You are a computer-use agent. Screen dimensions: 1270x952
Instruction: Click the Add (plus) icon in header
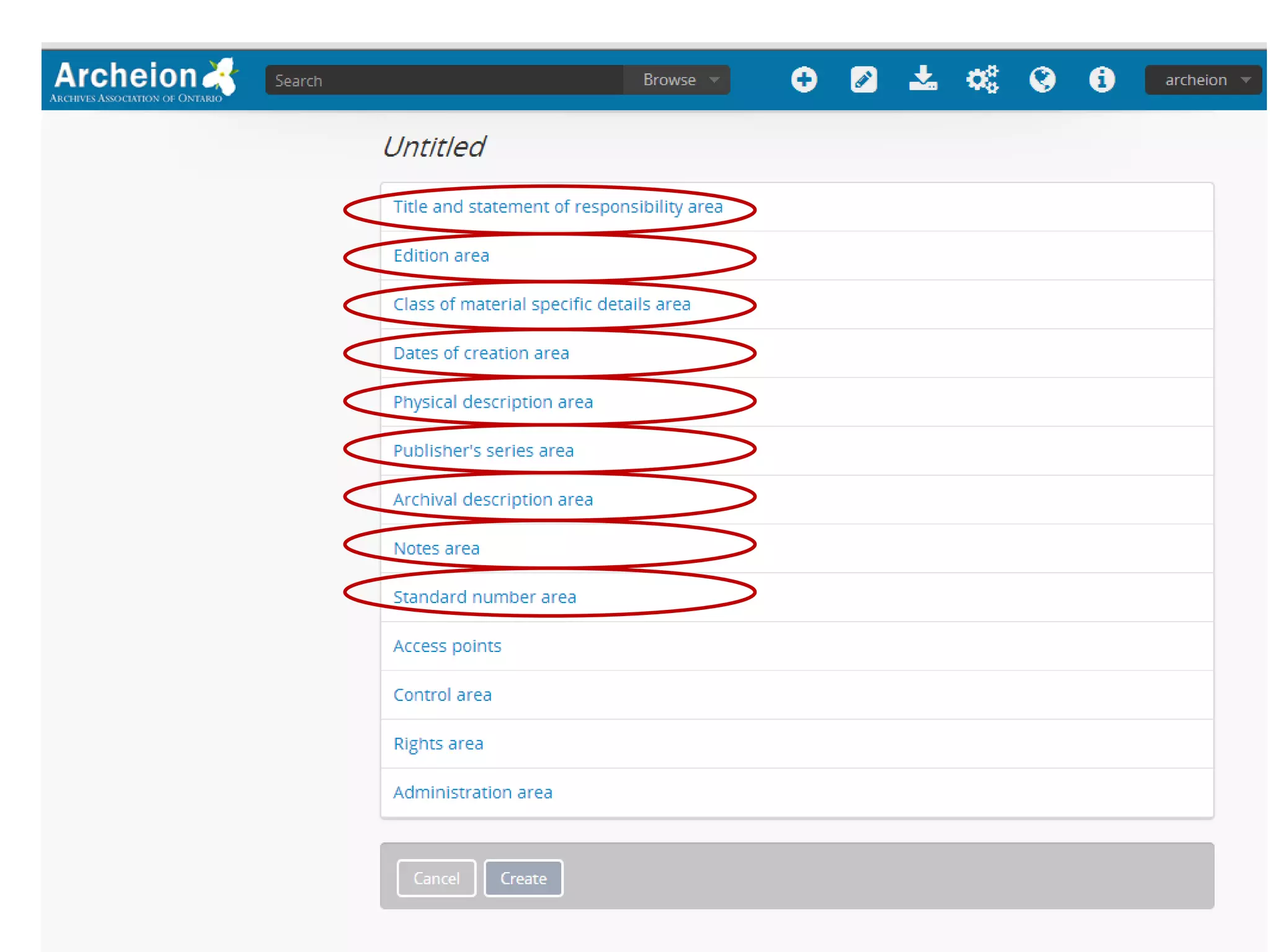pos(804,80)
